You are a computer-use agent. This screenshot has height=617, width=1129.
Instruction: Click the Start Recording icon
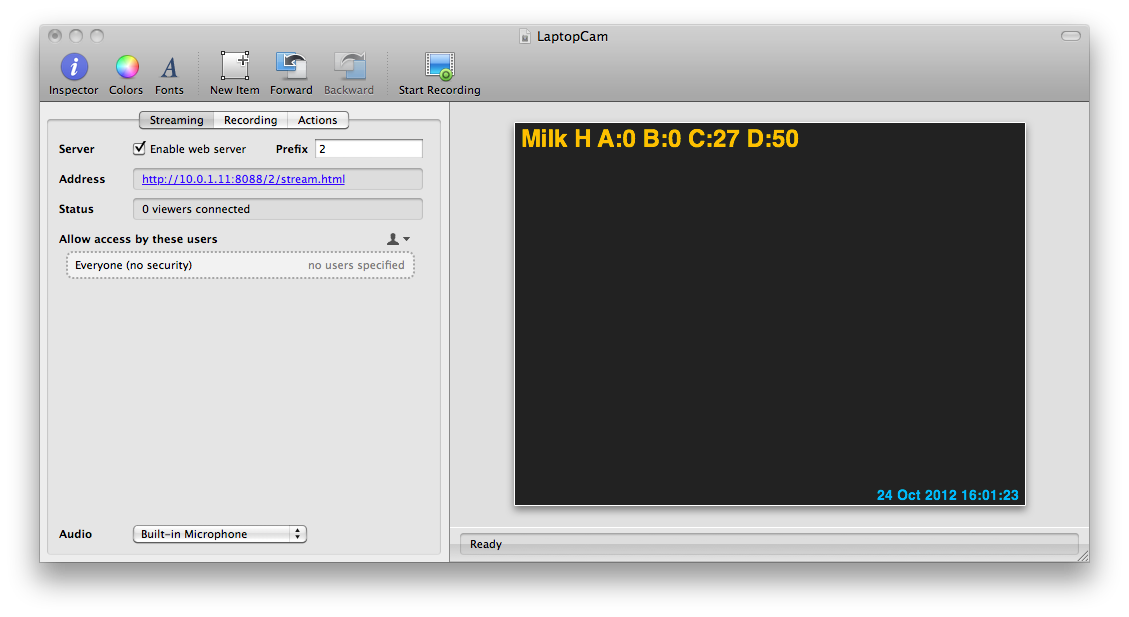point(439,67)
